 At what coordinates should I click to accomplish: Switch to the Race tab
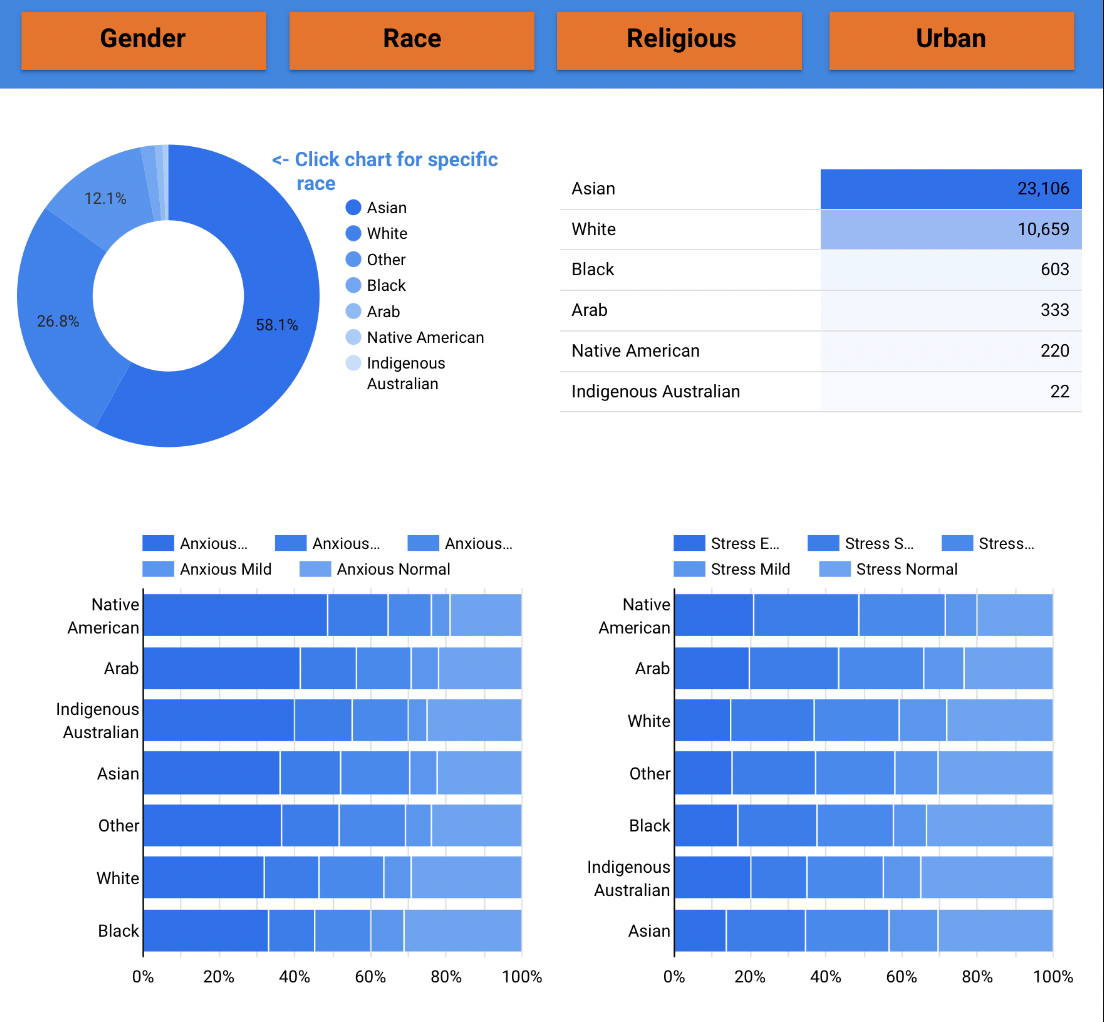(x=412, y=40)
